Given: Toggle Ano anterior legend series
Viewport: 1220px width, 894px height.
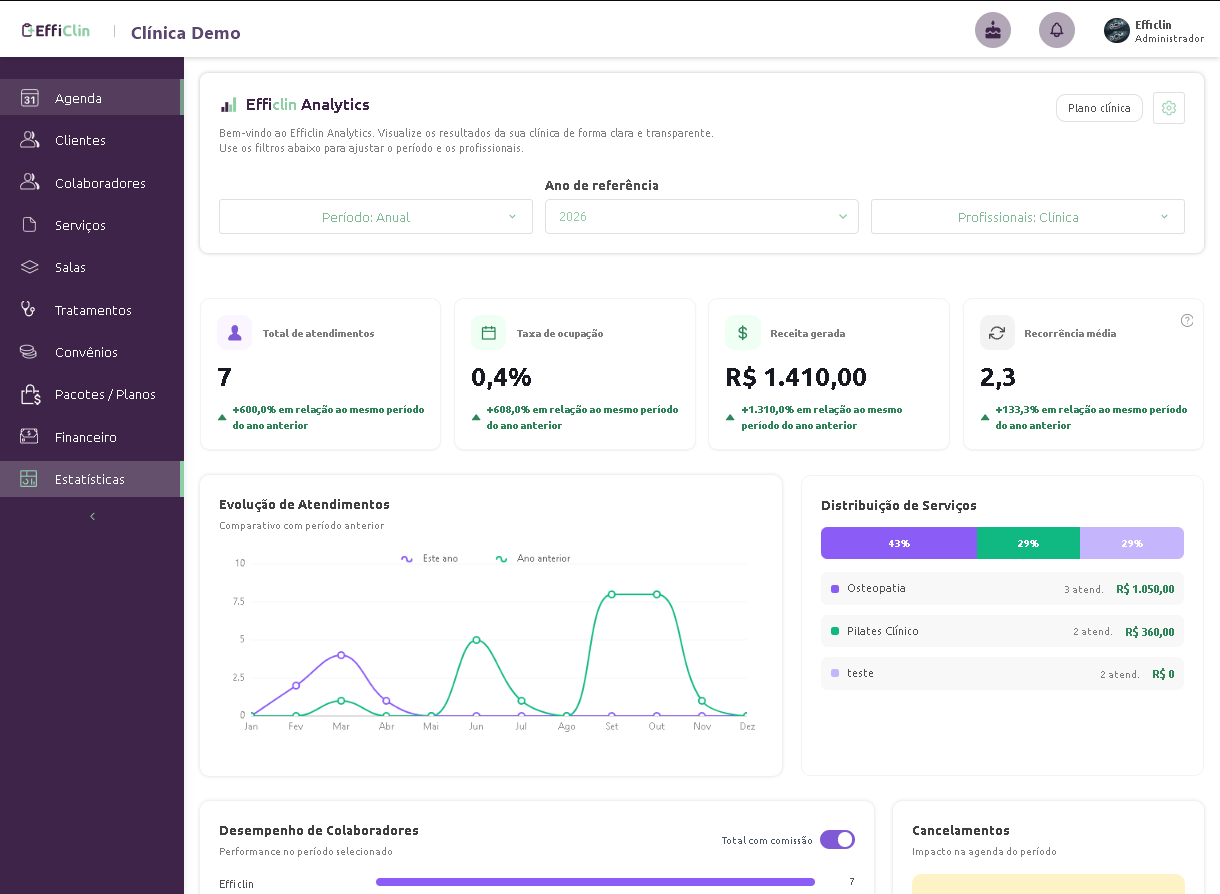Looking at the screenshot, I should 533,559.
